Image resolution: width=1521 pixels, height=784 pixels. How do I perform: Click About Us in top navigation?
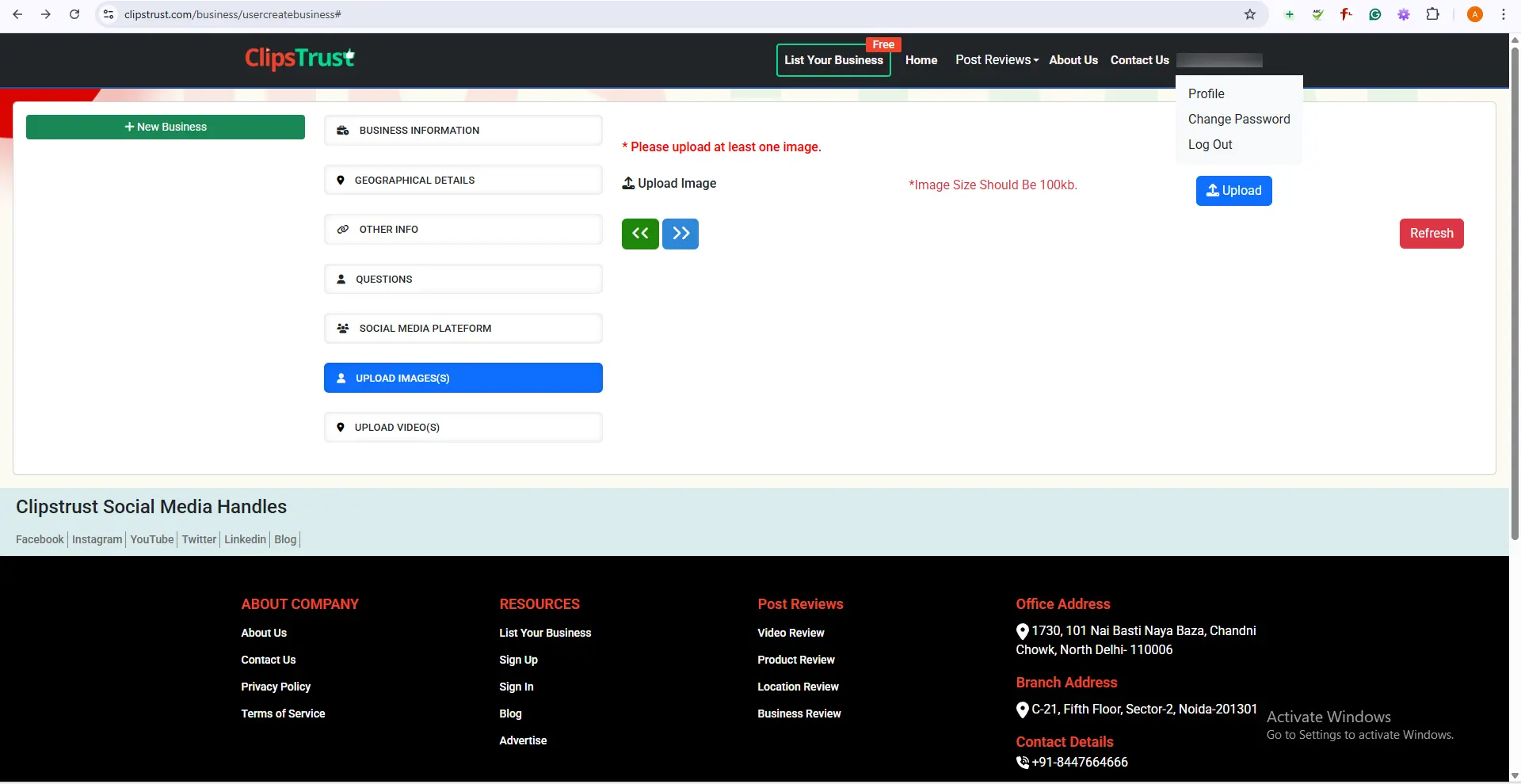tap(1073, 60)
